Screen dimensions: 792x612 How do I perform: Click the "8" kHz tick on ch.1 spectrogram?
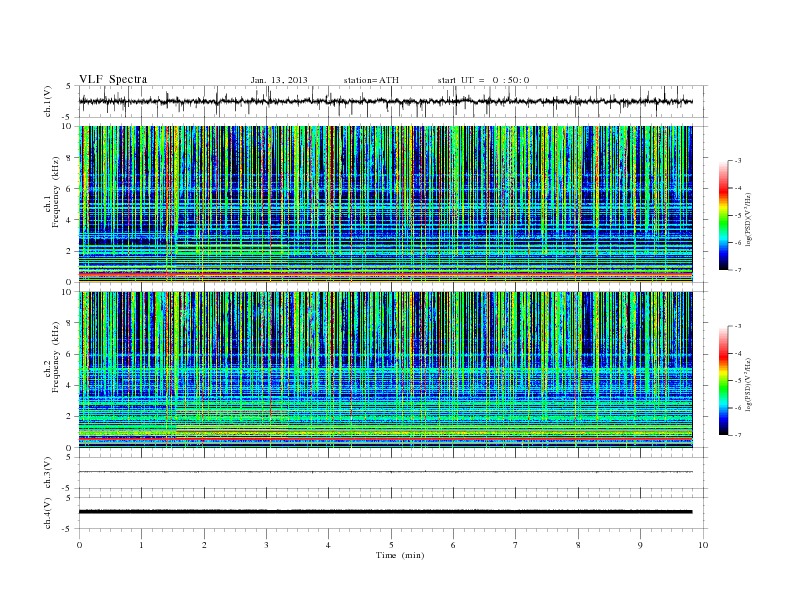(x=69, y=158)
